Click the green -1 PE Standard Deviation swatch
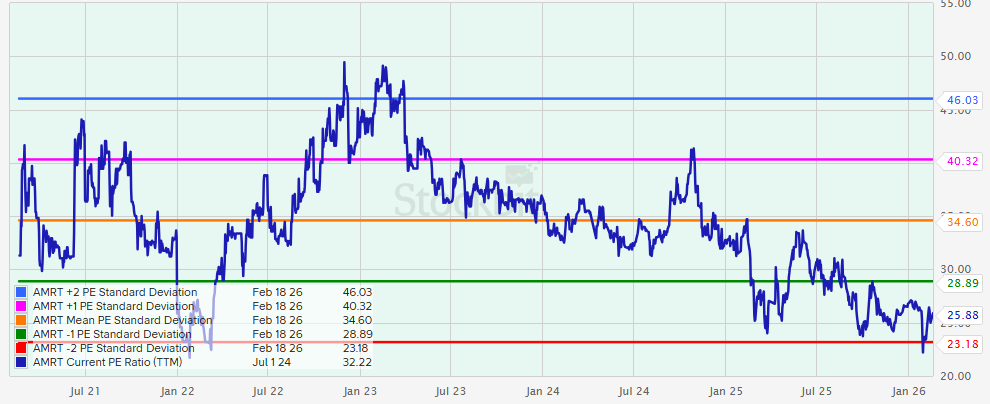 [x=21, y=334]
